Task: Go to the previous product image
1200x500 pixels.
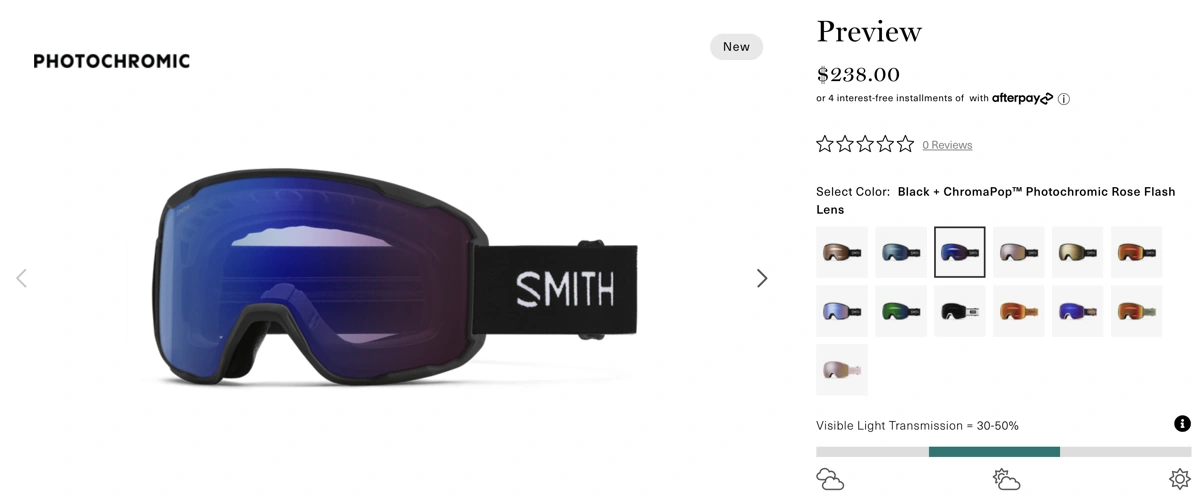Action: [x=21, y=278]
